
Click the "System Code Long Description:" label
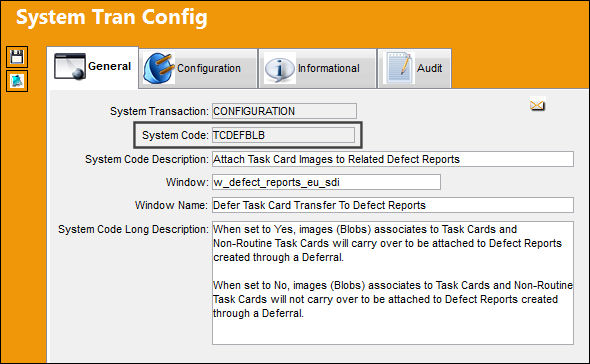pos(133,229)
